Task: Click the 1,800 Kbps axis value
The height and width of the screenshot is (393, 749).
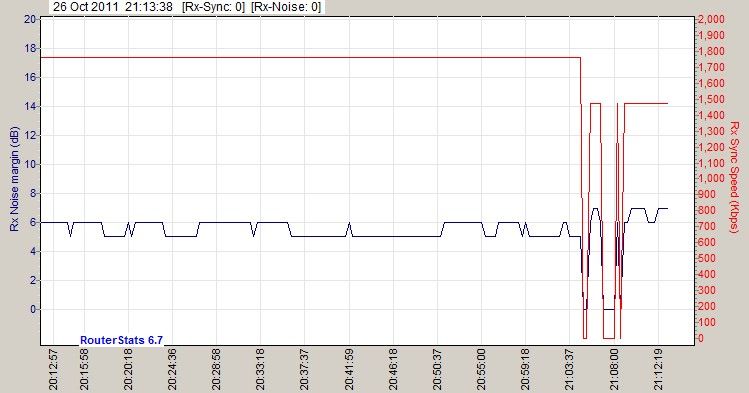Action: [x=712, y=51]
